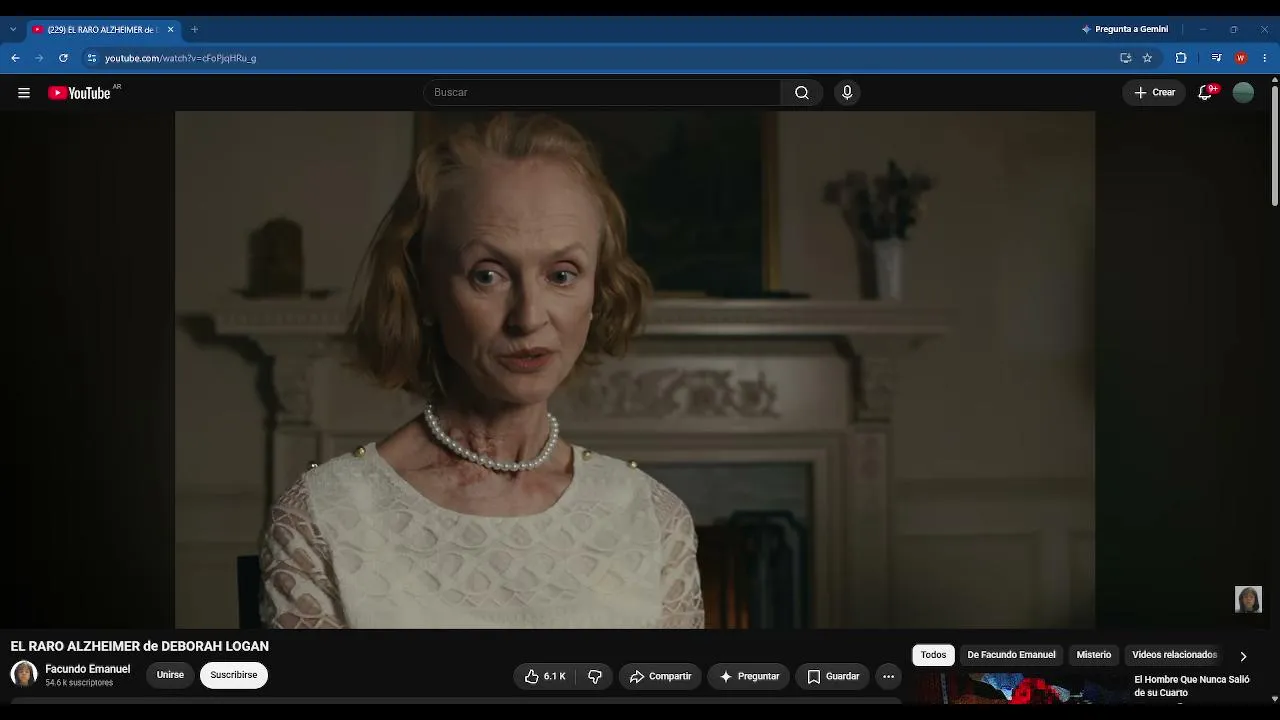Go to the YouTube home logo
This screenshot has width=1280, height=720.
click(79, 93)
